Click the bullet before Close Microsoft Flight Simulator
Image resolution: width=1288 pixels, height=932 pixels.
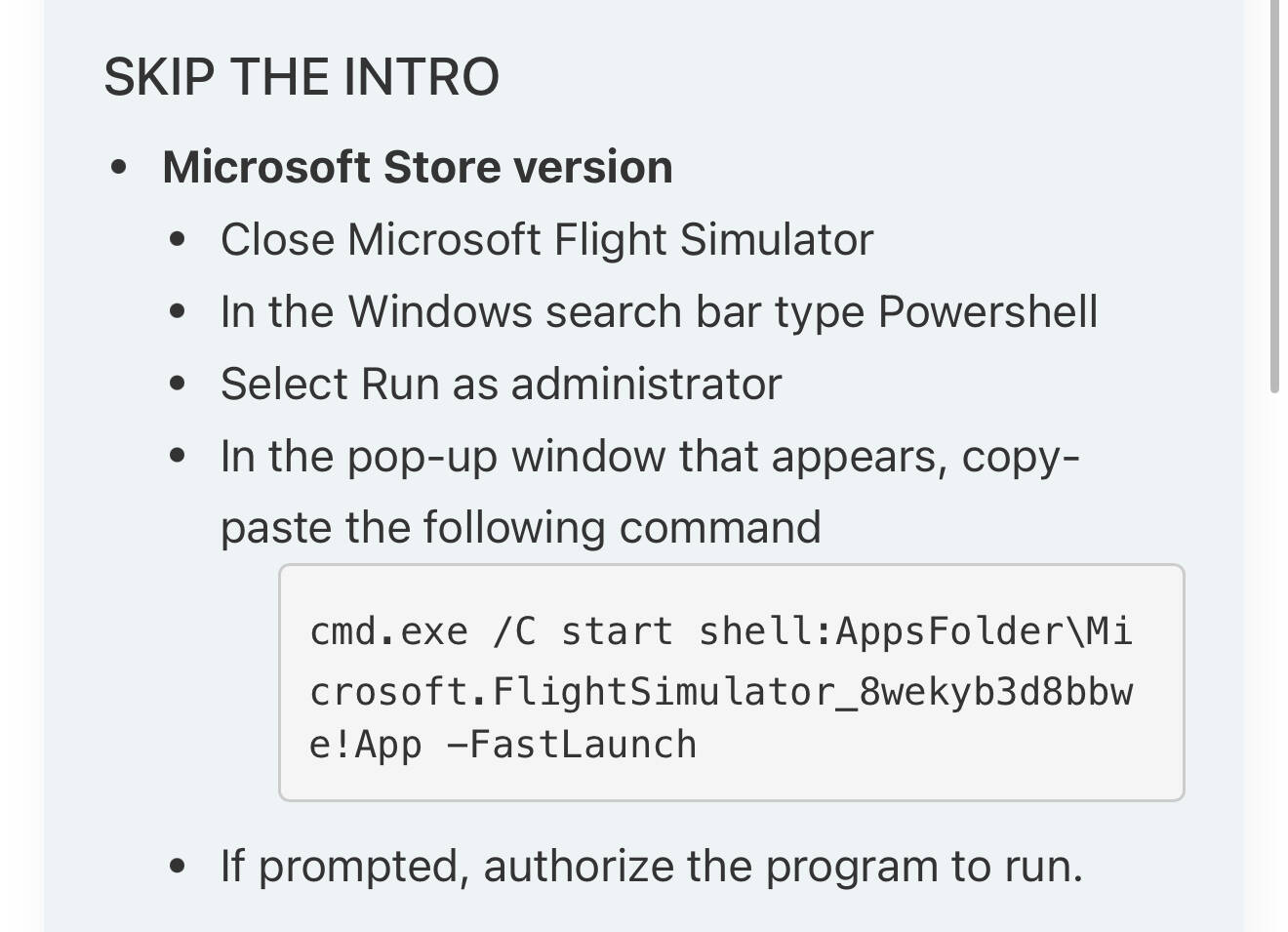click(x=177, y=240)
